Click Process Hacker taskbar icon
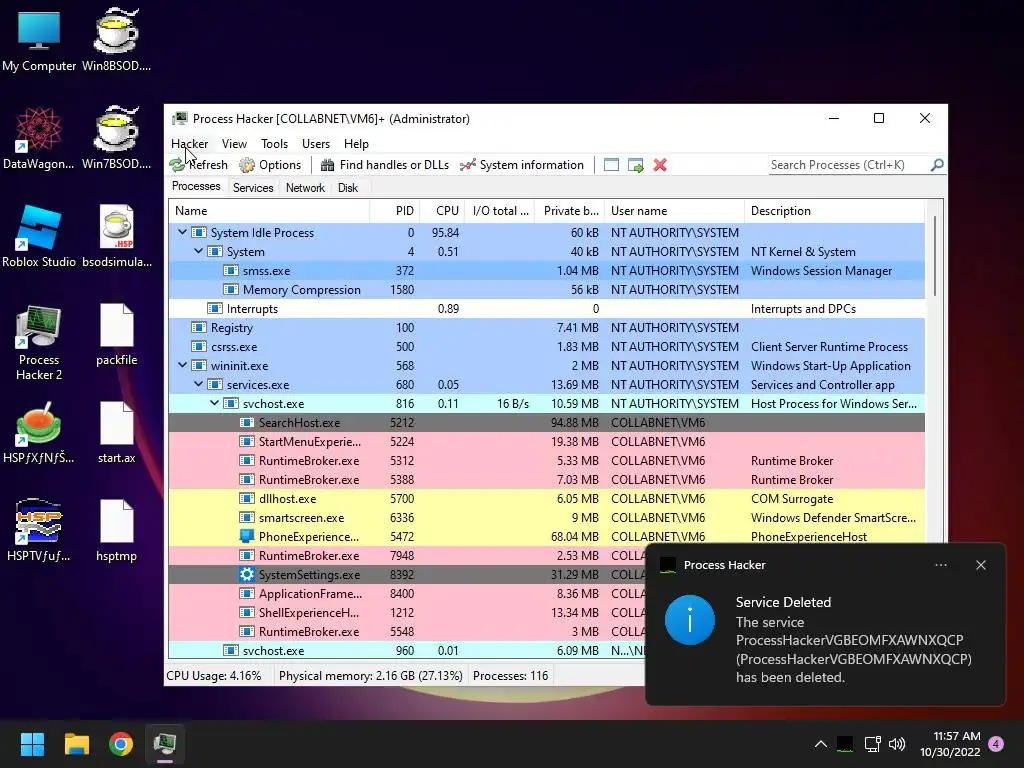 (x=165, y=744)
